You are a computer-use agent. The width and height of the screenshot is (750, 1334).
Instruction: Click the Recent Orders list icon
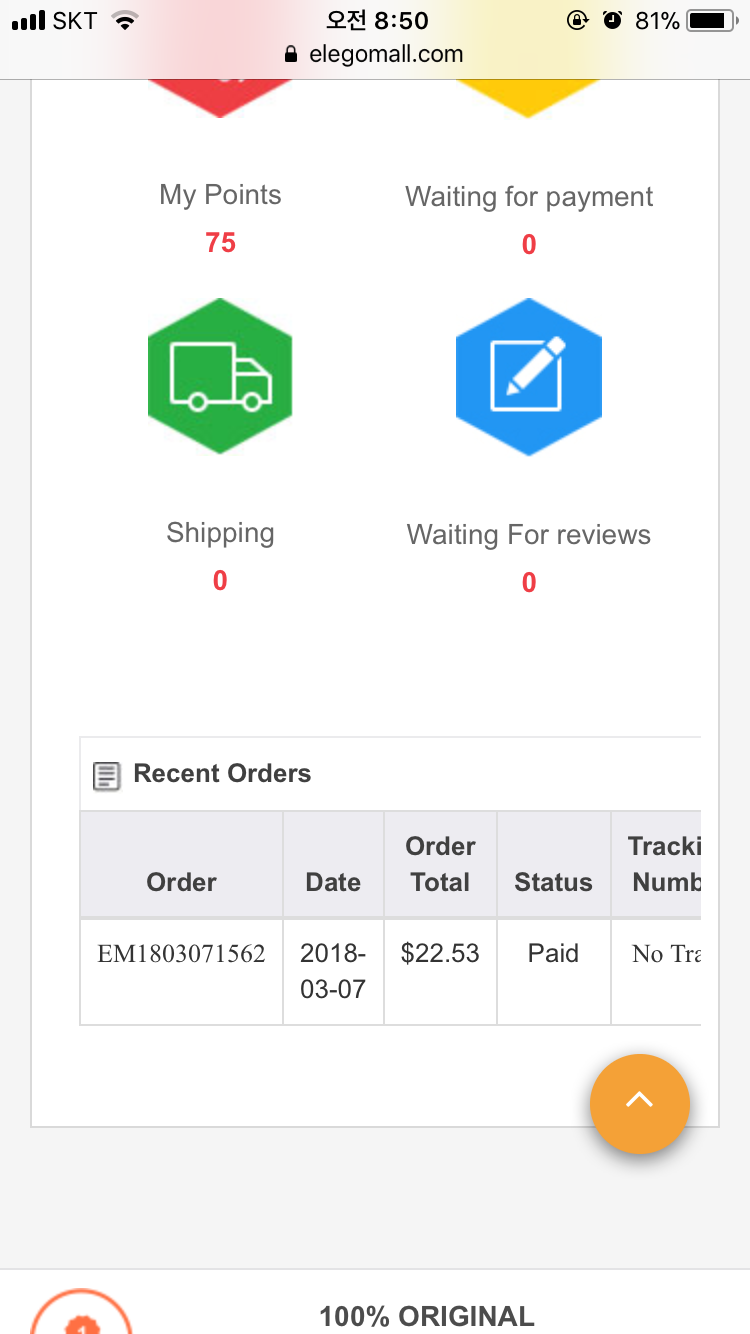pyautogui.click(x=106, y=775)
